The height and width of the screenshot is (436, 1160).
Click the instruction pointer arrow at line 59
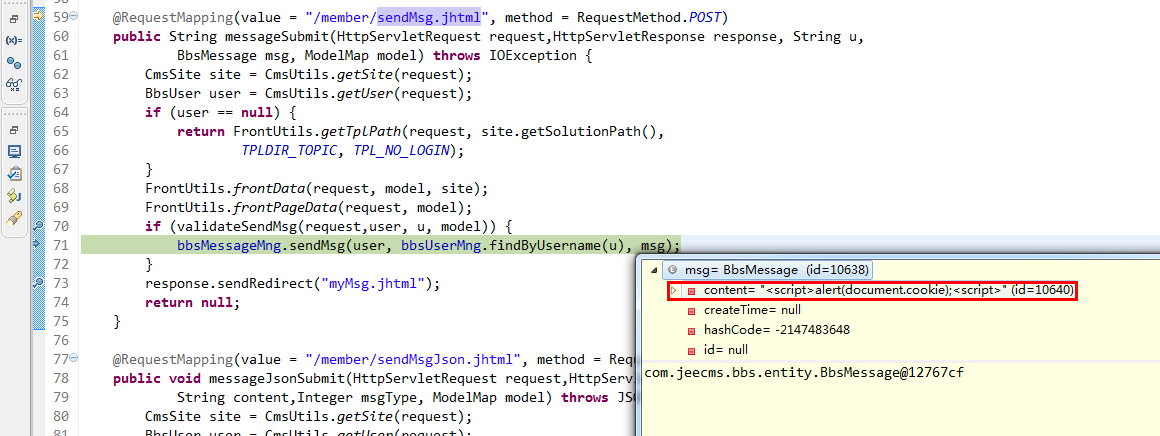coord(38,15)
